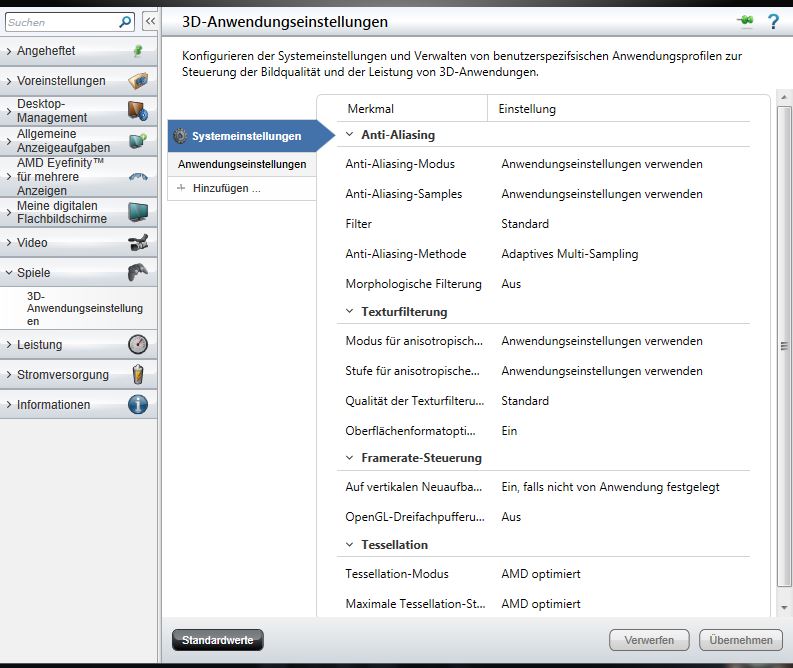
Task: Change the Anti-Aliasing-Modus setting value
Action: (602, 164)
